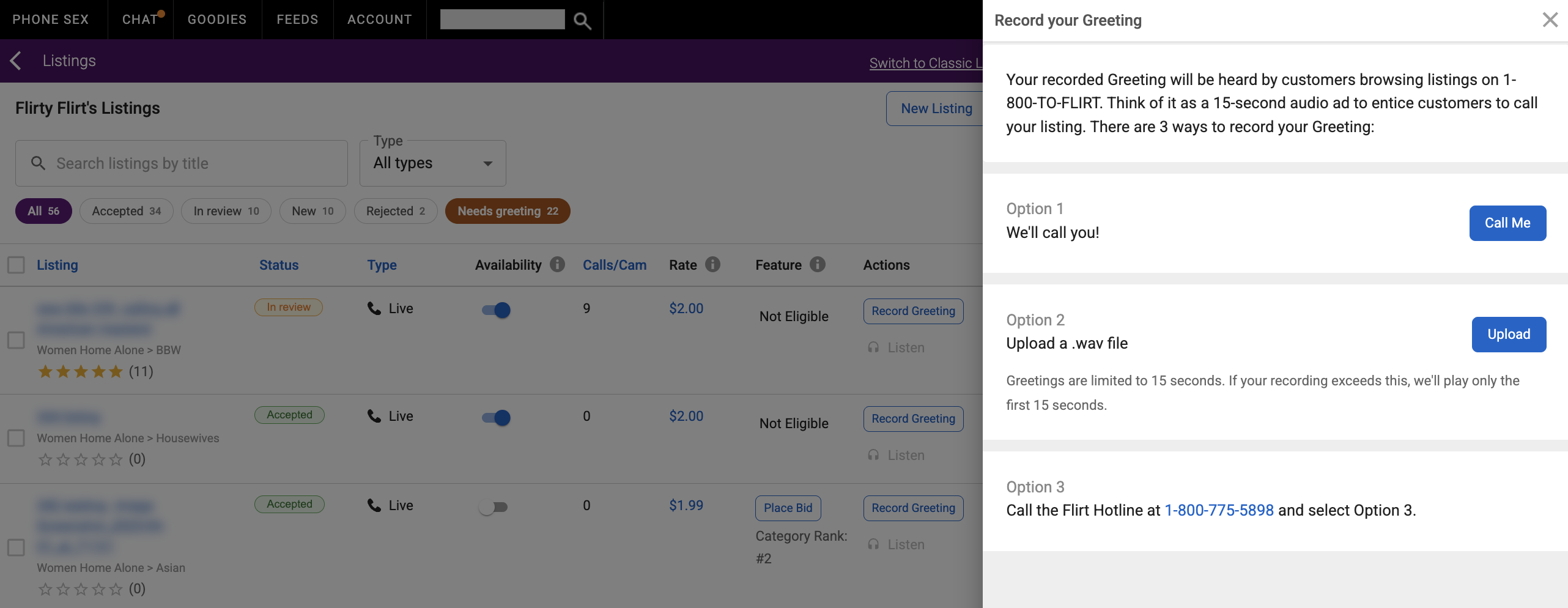Filter by In review 10 chip

click(226, 211)
